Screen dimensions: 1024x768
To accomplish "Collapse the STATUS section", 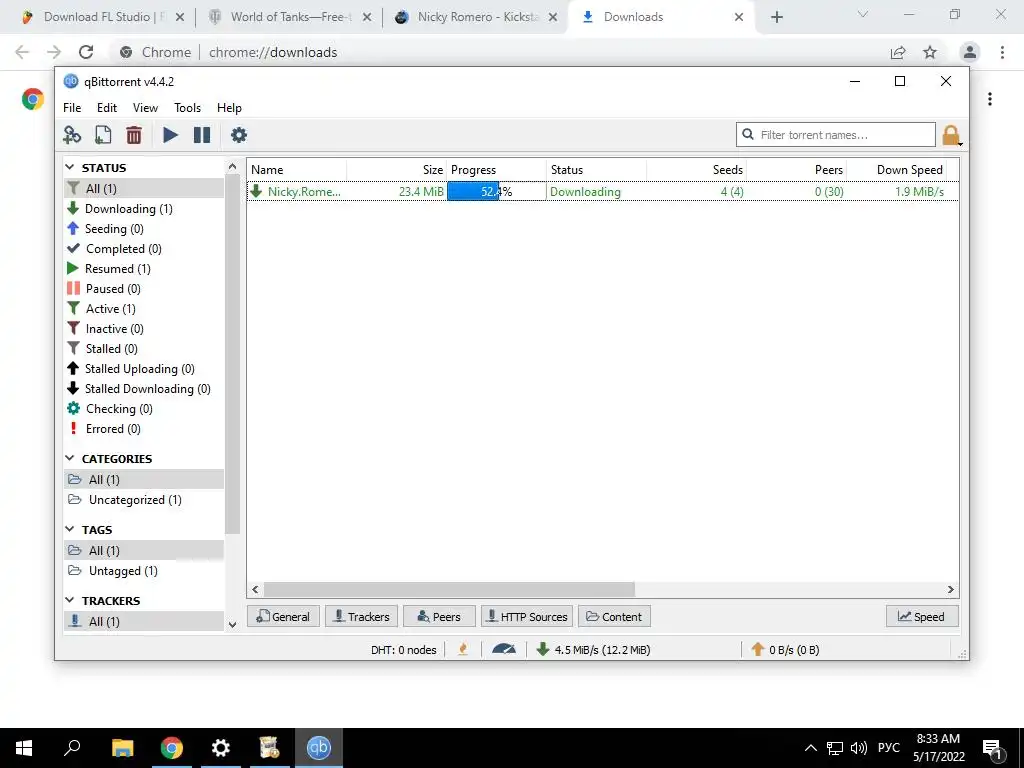I will pyautogui.click(x=70, y=168).
